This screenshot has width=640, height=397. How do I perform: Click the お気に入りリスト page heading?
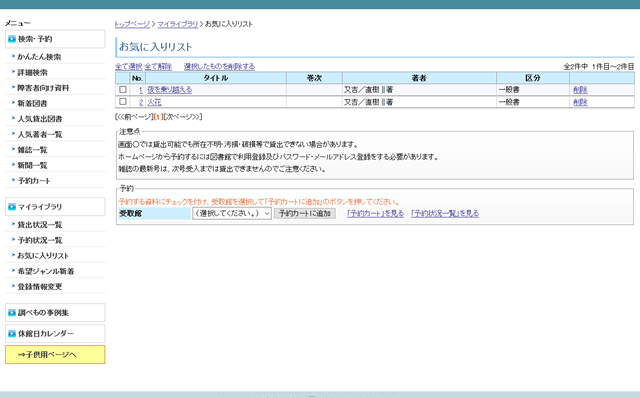(x=156, y=47)
